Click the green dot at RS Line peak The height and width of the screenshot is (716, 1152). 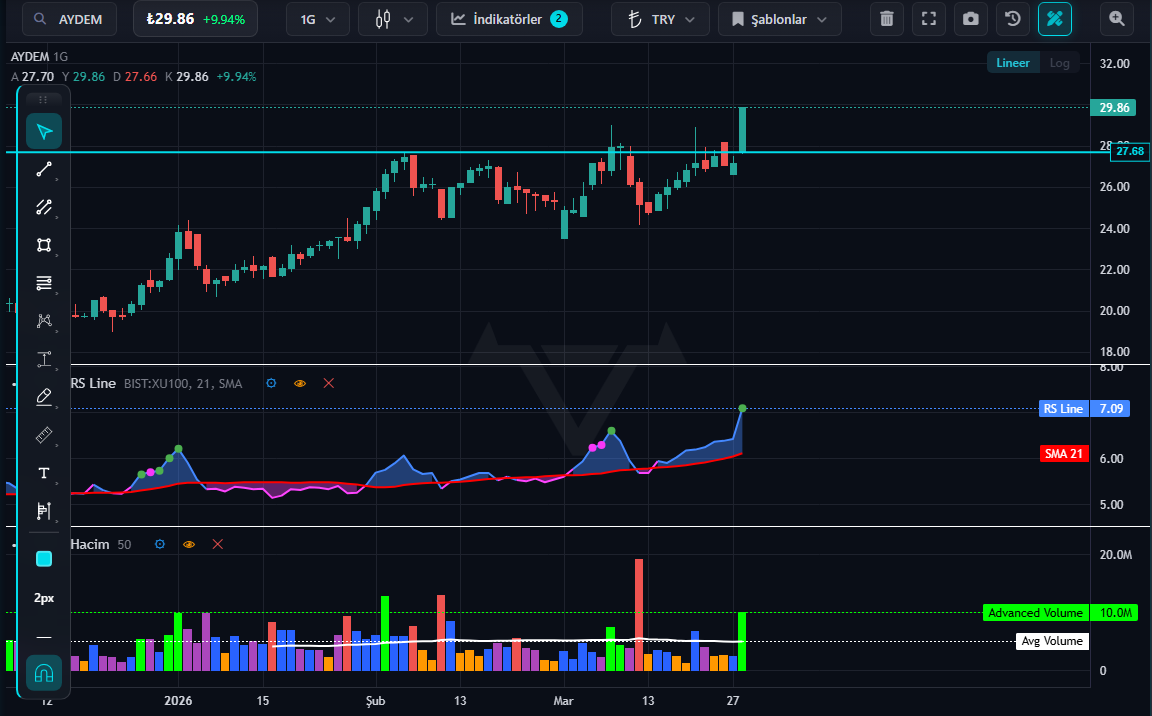coord(743,408)
